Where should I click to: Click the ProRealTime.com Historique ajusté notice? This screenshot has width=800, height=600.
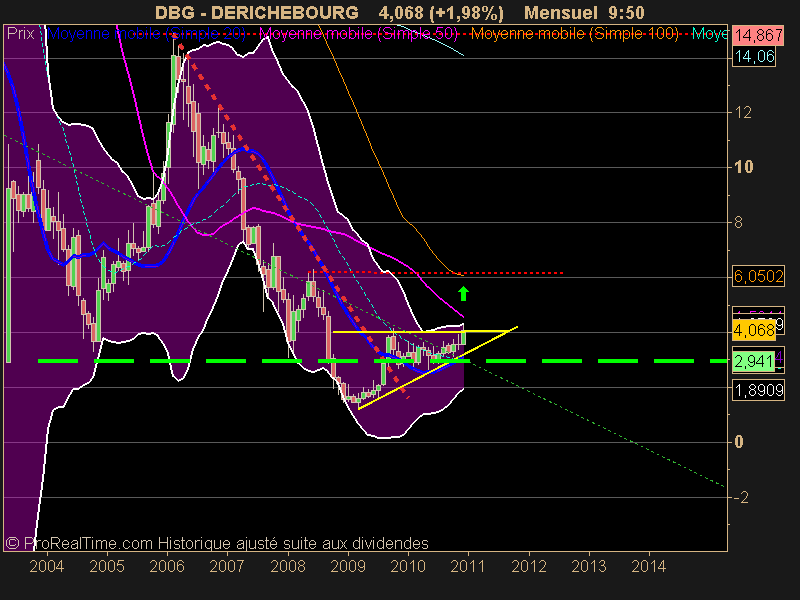tap(217, 543)
